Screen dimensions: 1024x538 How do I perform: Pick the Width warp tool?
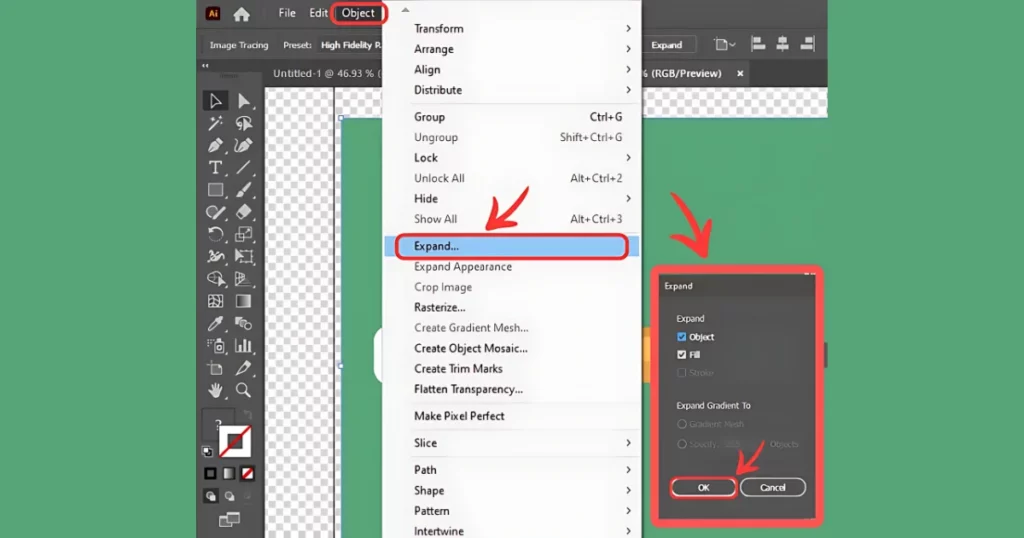(x=216, y=257)
